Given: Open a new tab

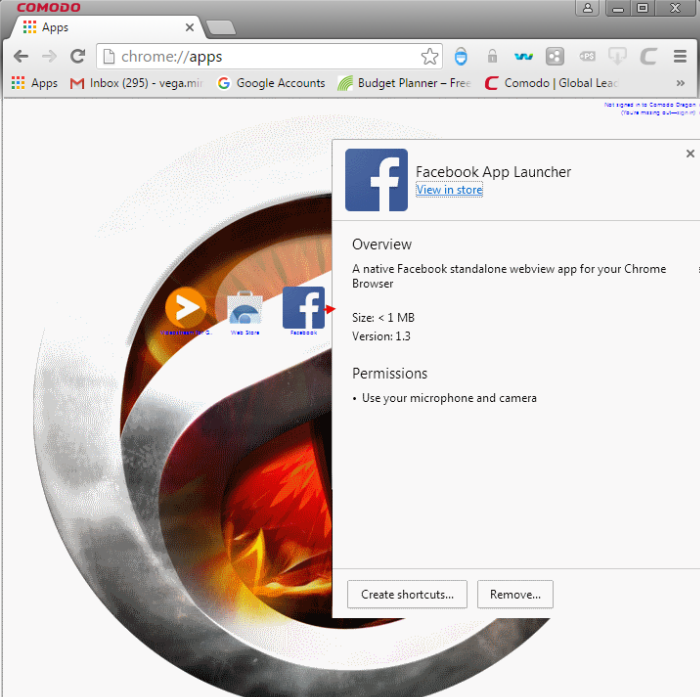Looking at the screenshot, I should [221, 28].
